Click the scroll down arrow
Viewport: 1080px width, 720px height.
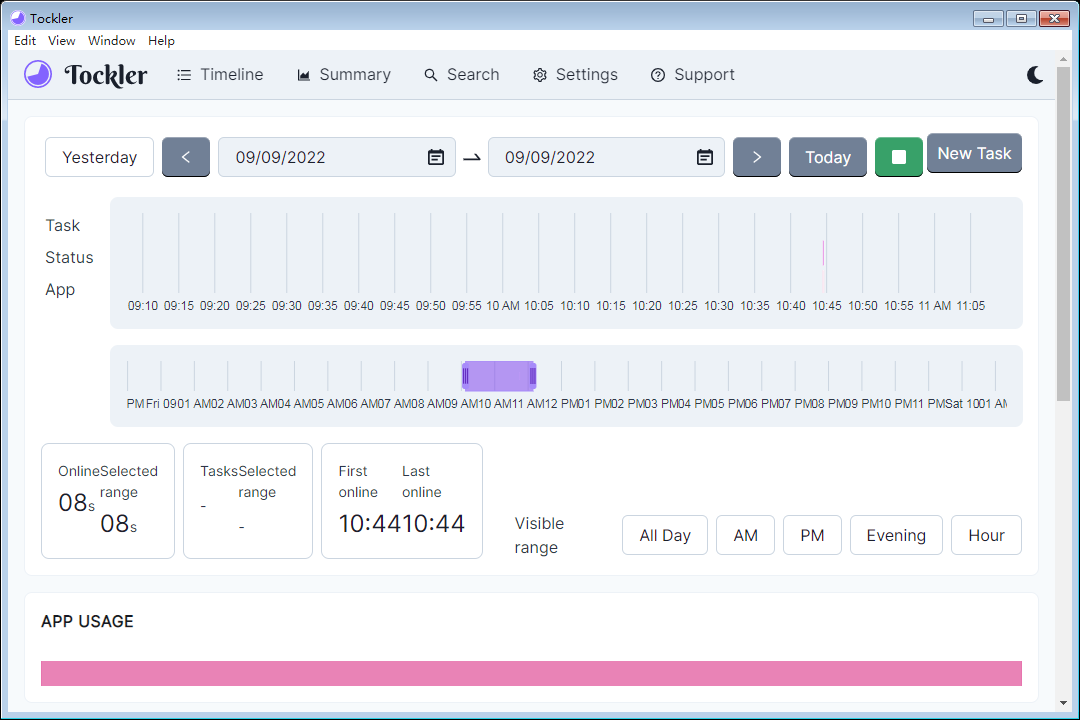1063,703
